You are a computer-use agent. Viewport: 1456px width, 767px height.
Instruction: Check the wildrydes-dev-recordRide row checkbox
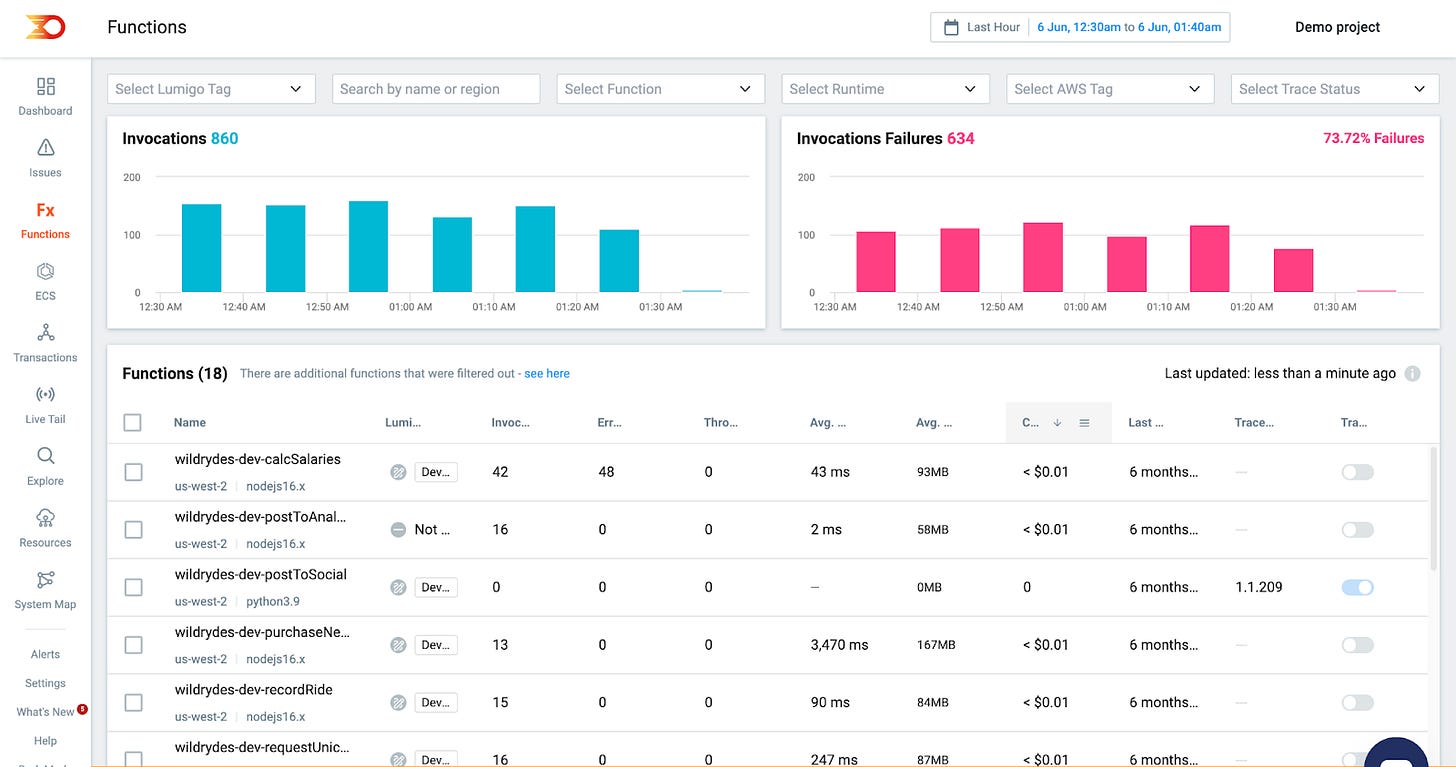[133, 703]
